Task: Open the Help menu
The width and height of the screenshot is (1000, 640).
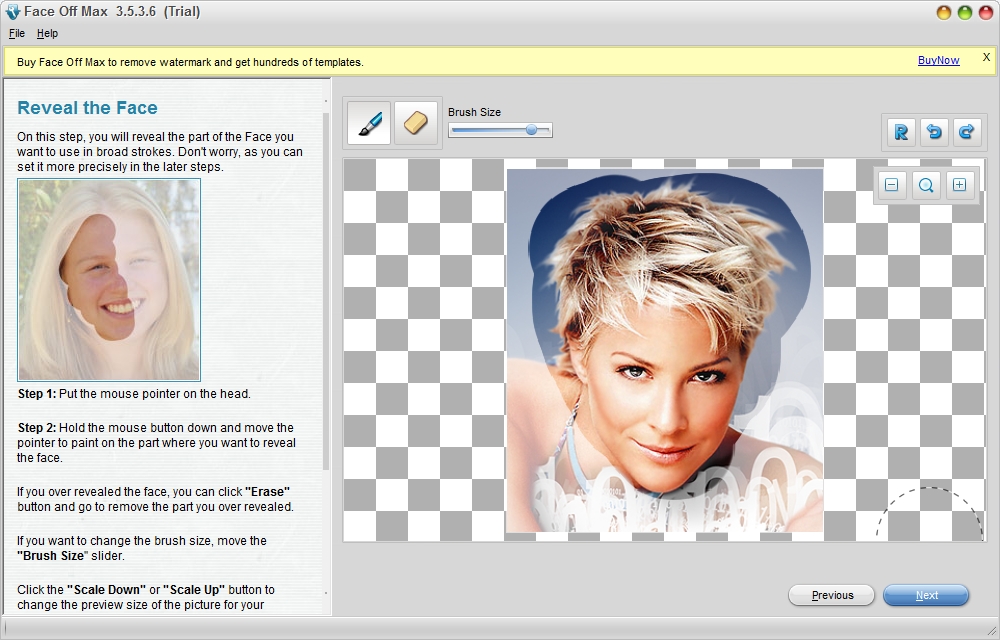Action: click(x=47, y=33)
